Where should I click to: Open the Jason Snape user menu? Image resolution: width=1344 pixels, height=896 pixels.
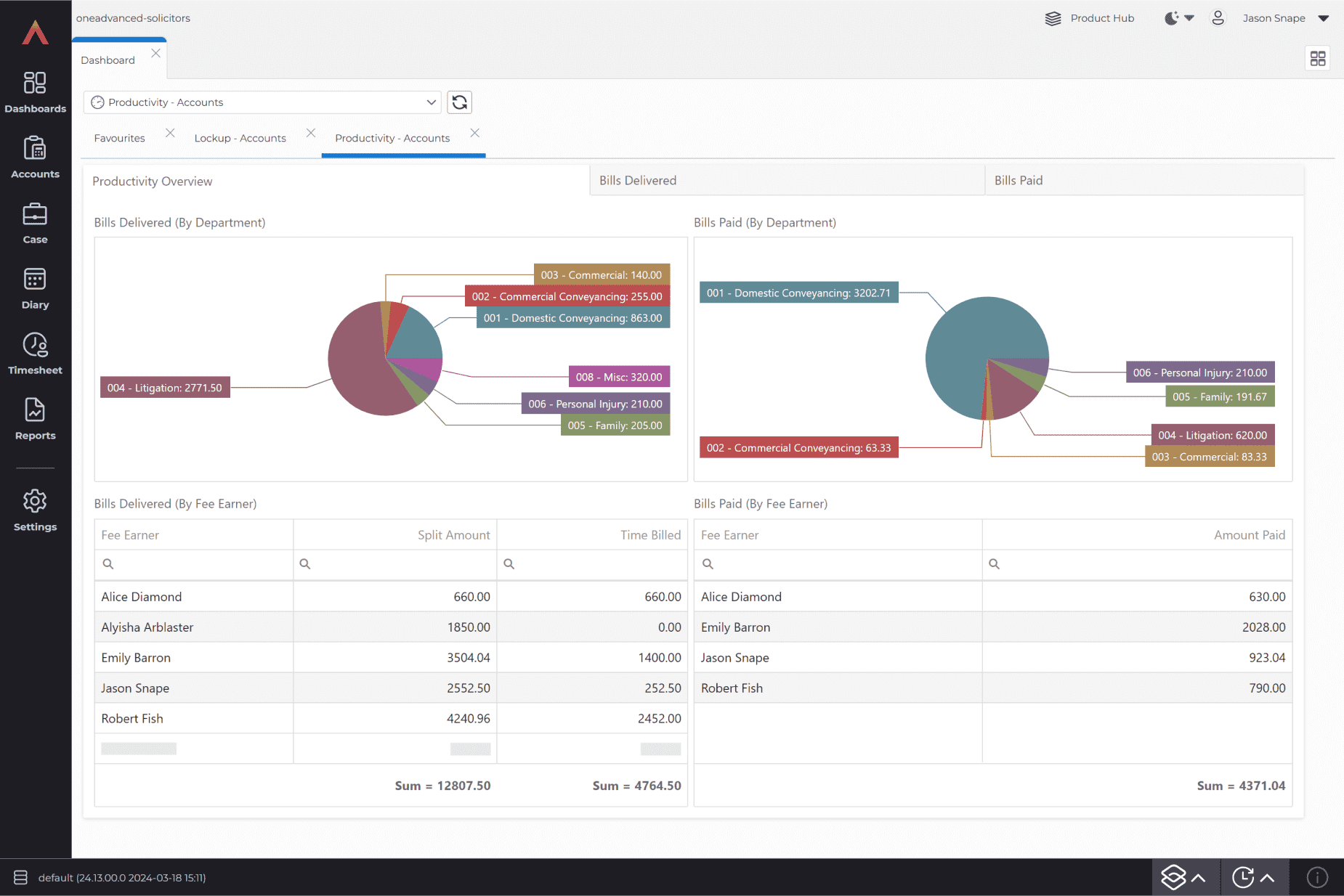click(1284, 18)
